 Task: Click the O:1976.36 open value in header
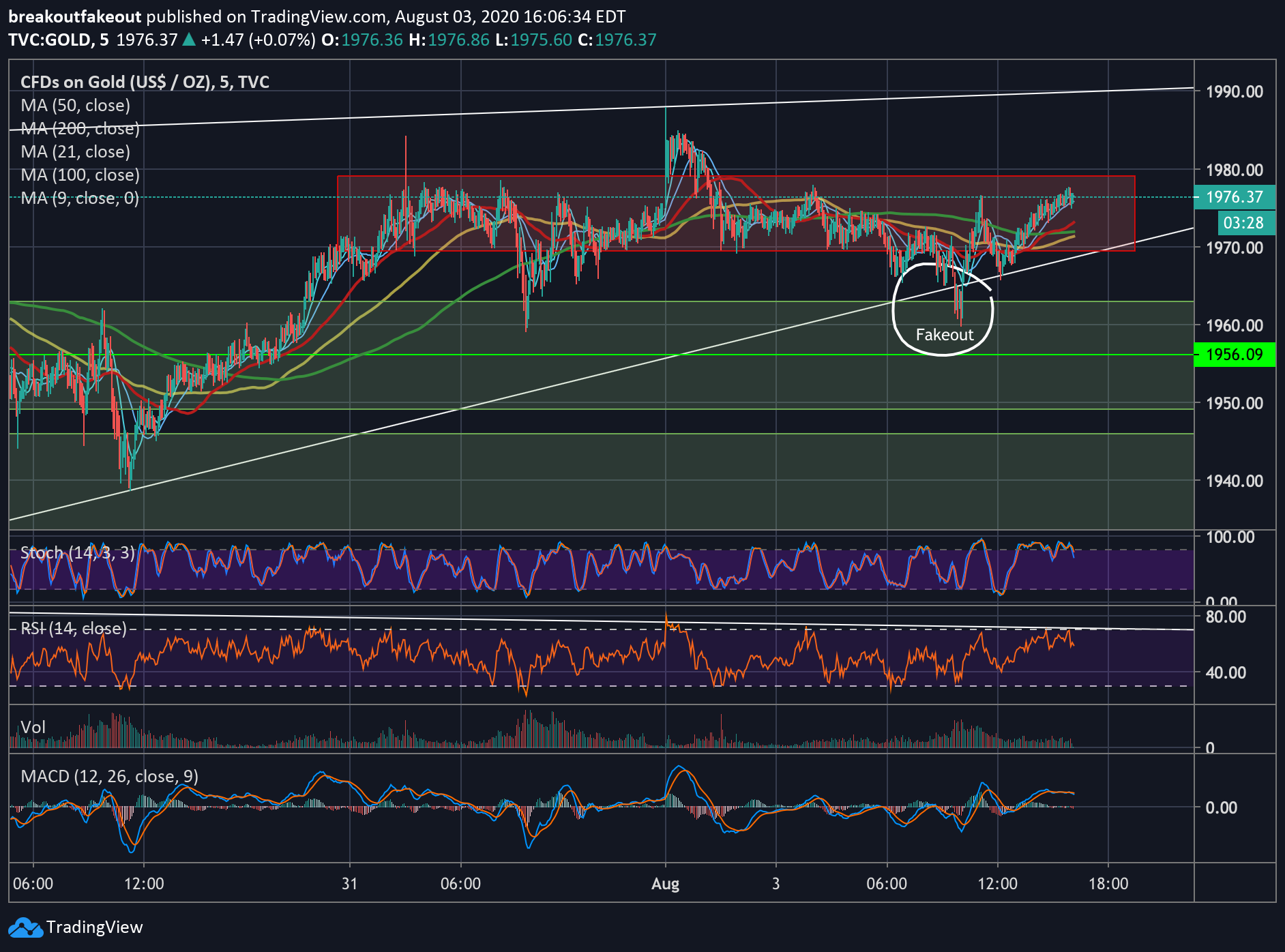(362, 40)
